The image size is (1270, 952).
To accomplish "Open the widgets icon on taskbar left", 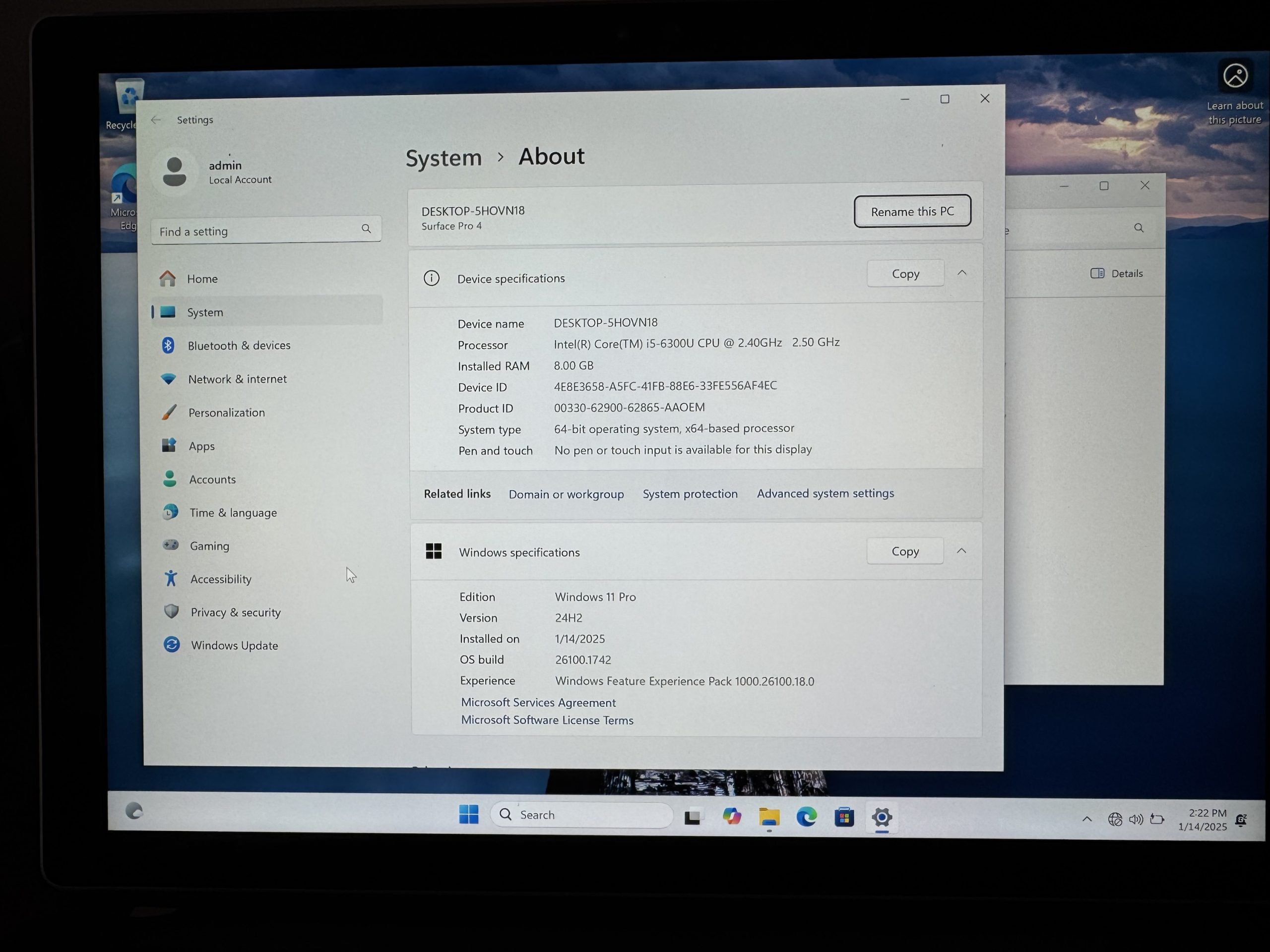I will click(x=134, y=811).
